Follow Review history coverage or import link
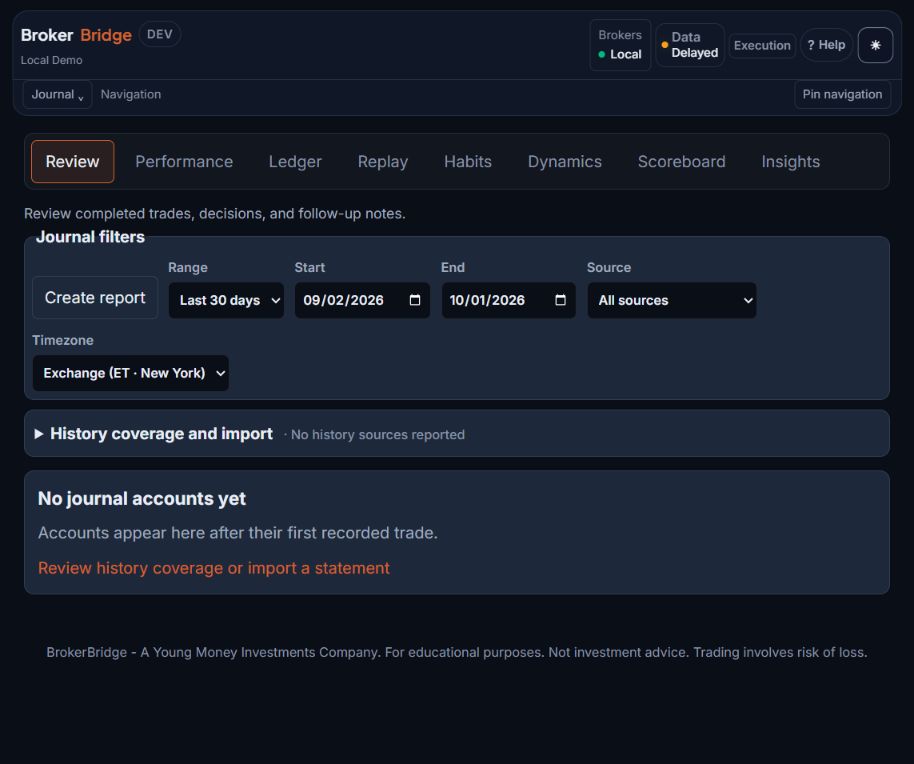 pyautogui.click(x=213, y=568)
